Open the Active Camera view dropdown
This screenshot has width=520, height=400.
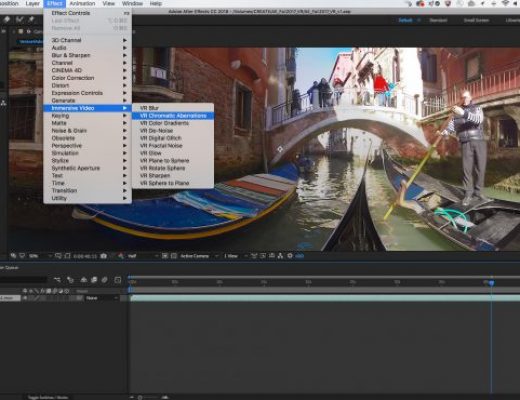199,256
